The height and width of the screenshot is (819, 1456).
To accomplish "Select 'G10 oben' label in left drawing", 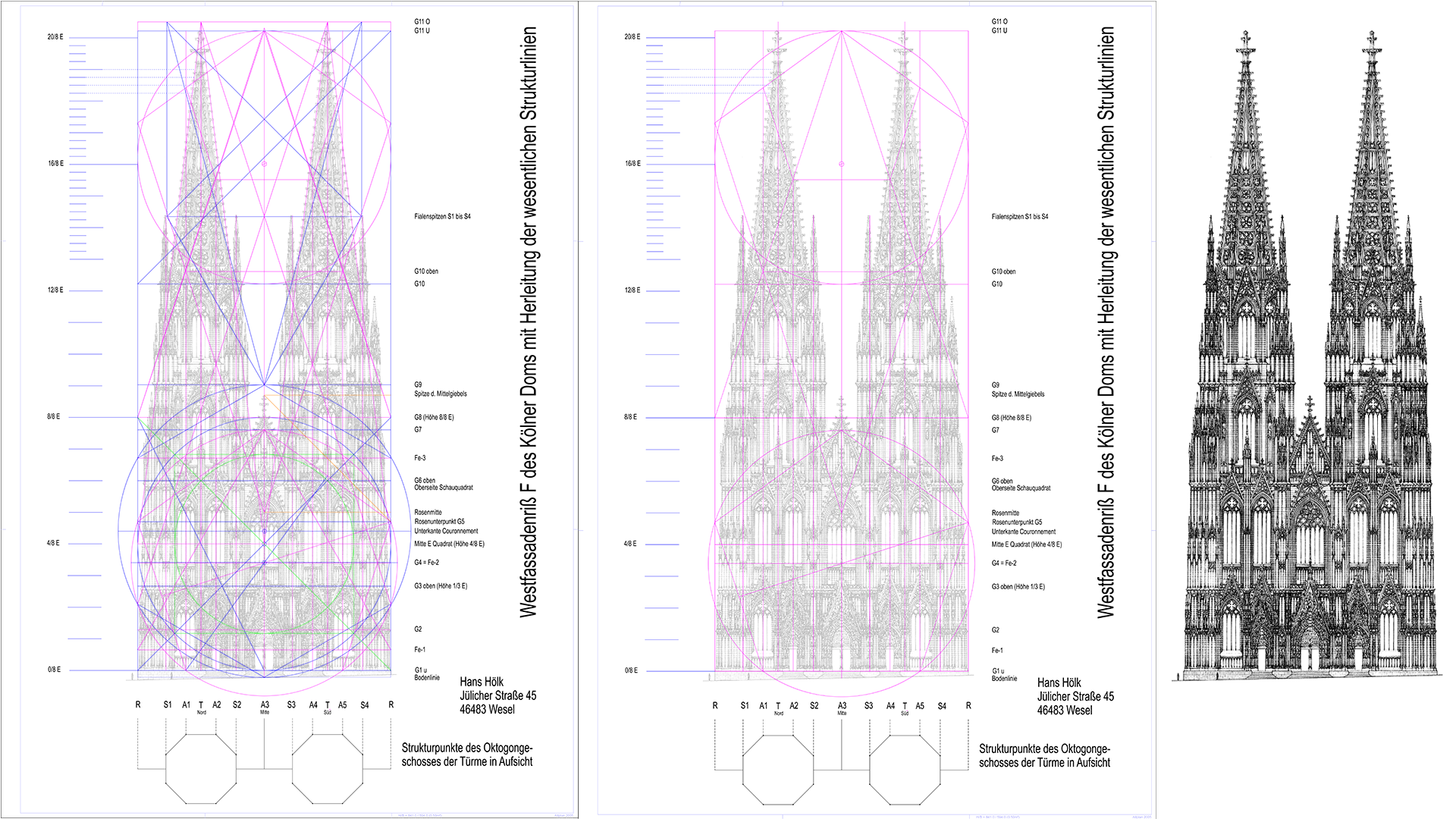I will pos(426,271).
